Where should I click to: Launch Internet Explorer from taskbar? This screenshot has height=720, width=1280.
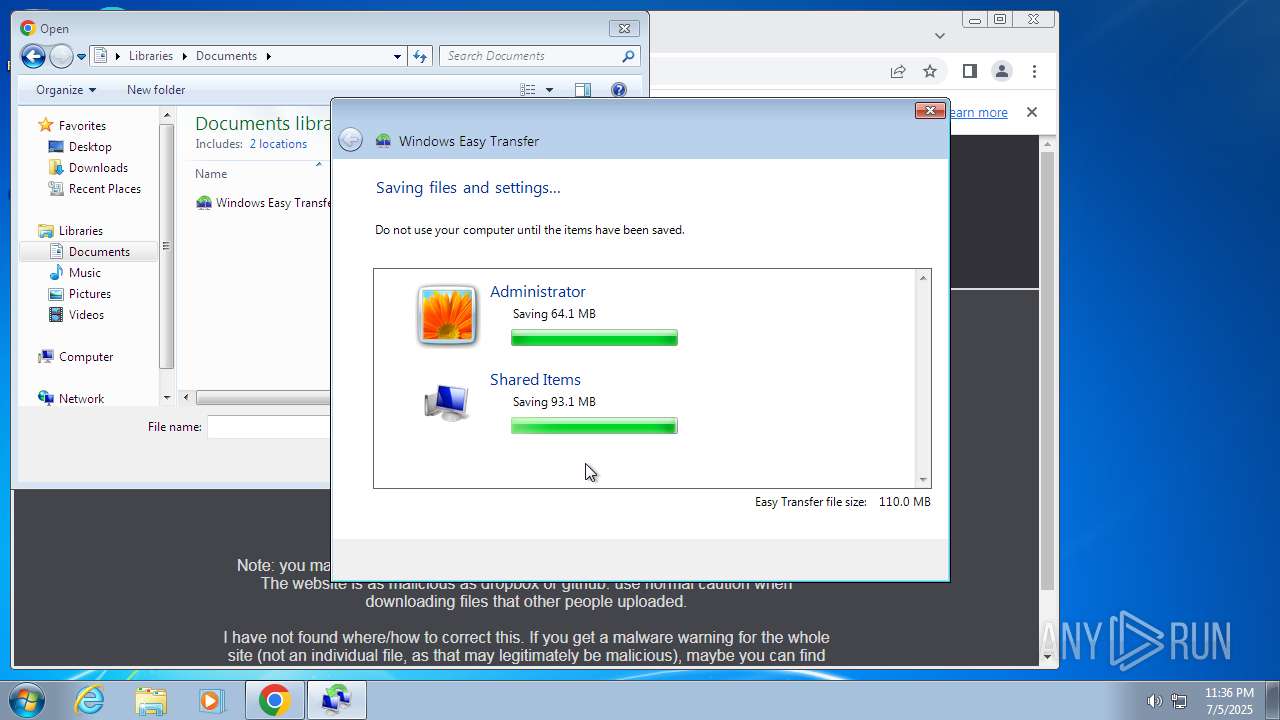pos(90,700)
